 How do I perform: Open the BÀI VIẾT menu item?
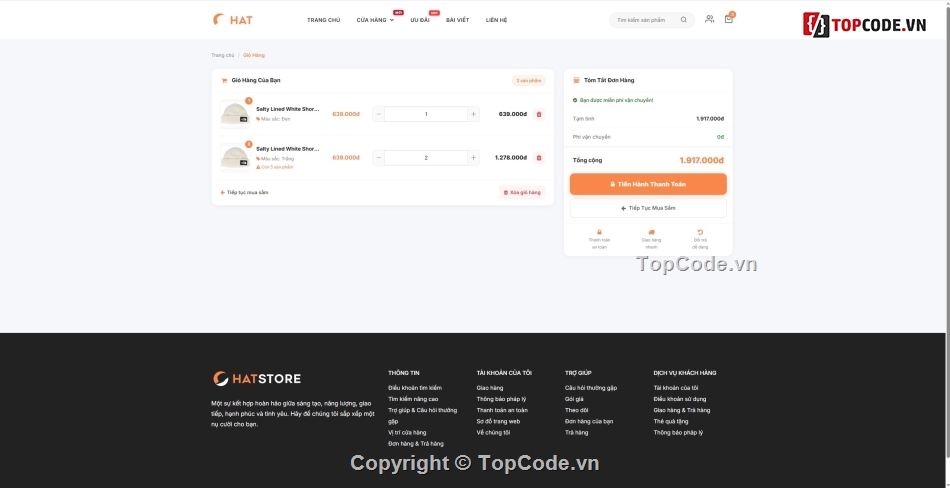click(457, 20)
